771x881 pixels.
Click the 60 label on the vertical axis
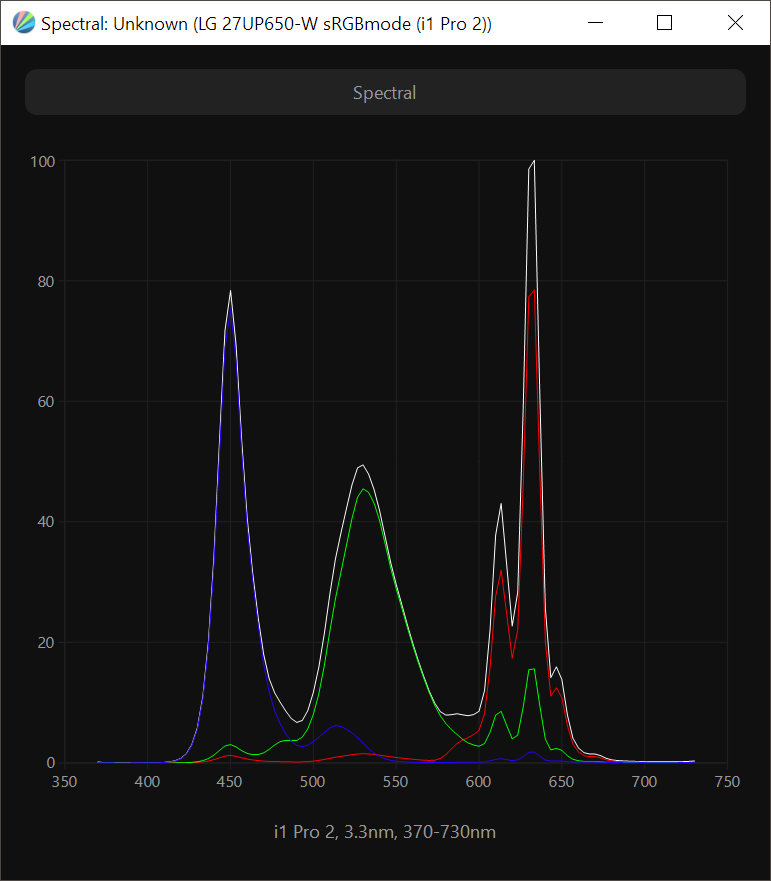pos(46,402)
